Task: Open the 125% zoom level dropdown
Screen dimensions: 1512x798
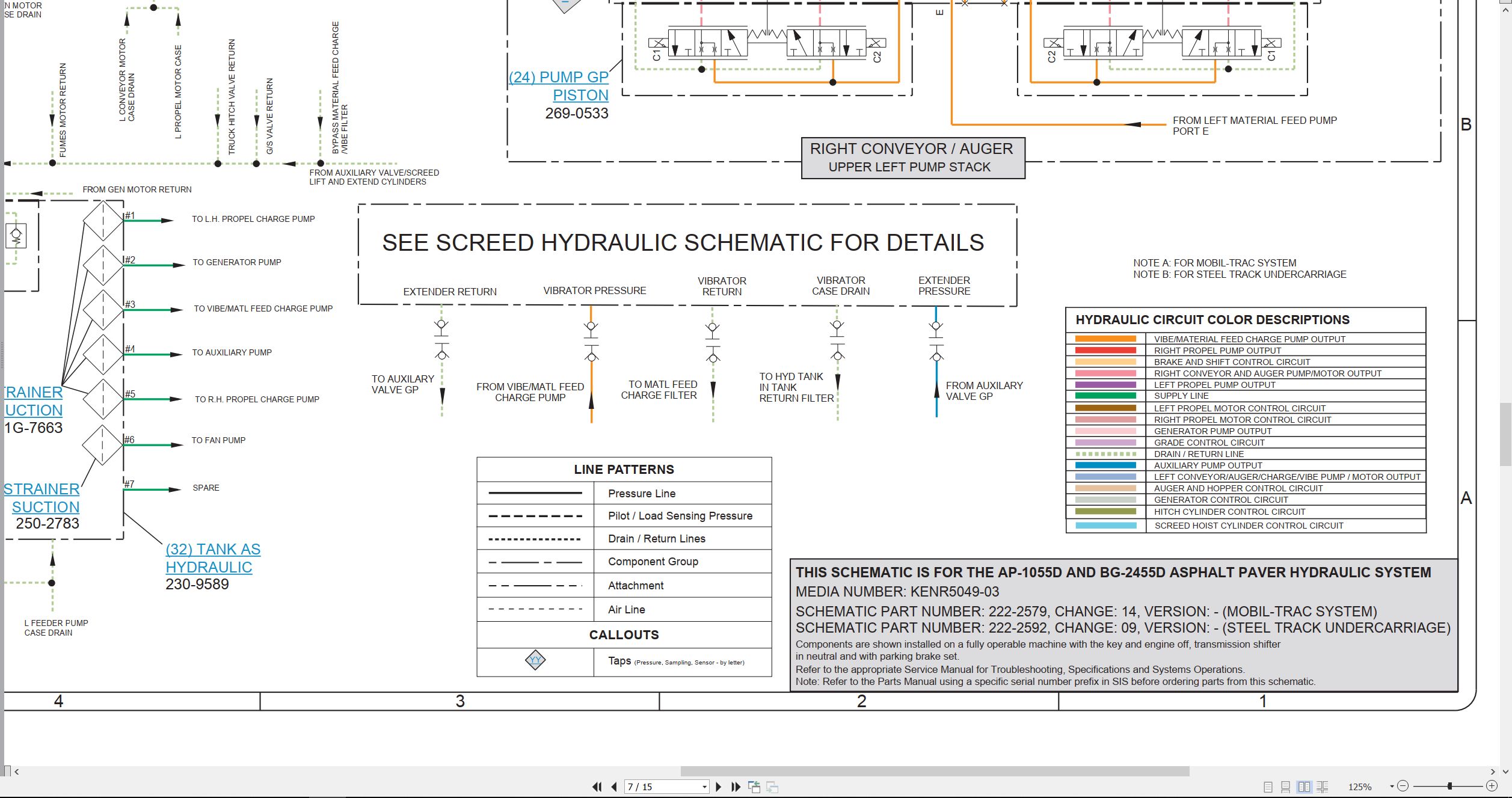Action: 1392,787
